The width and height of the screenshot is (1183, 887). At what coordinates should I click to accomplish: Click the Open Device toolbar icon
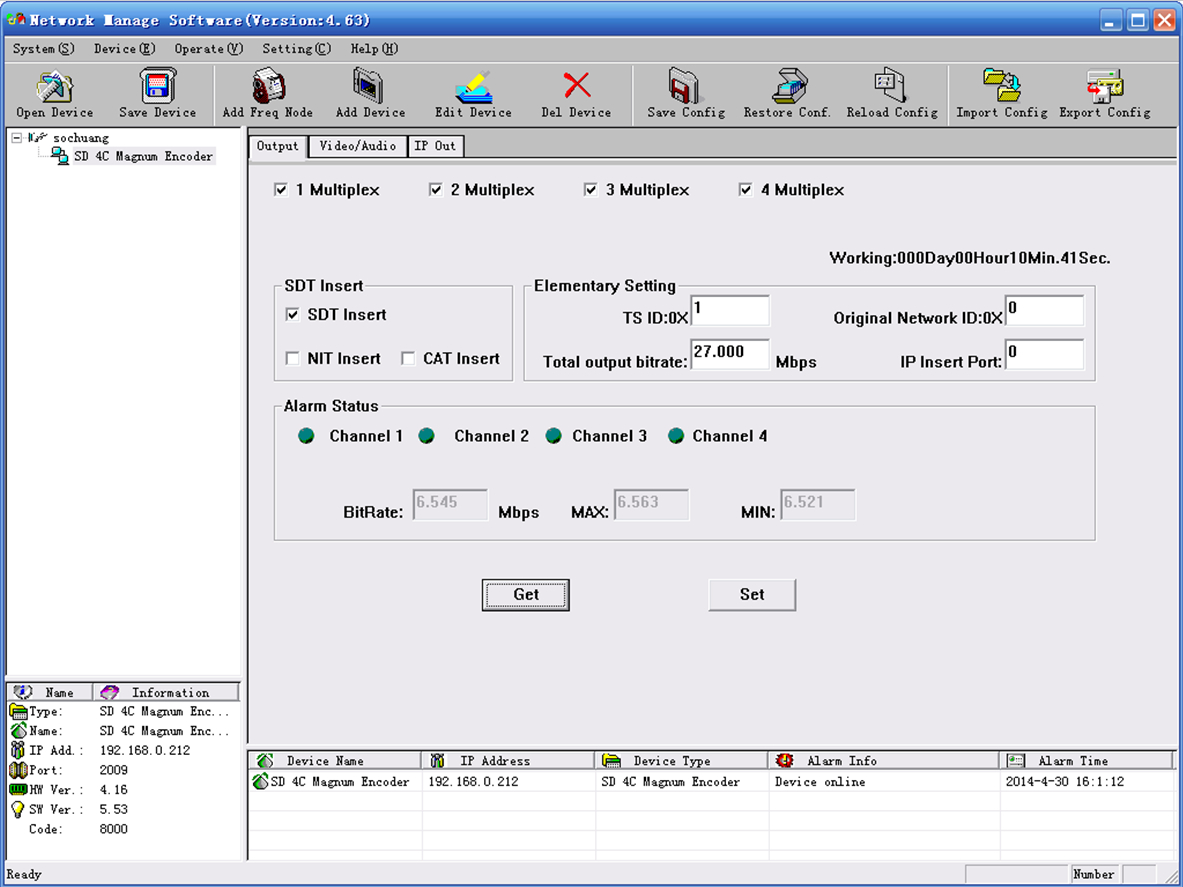pos(54,86)
